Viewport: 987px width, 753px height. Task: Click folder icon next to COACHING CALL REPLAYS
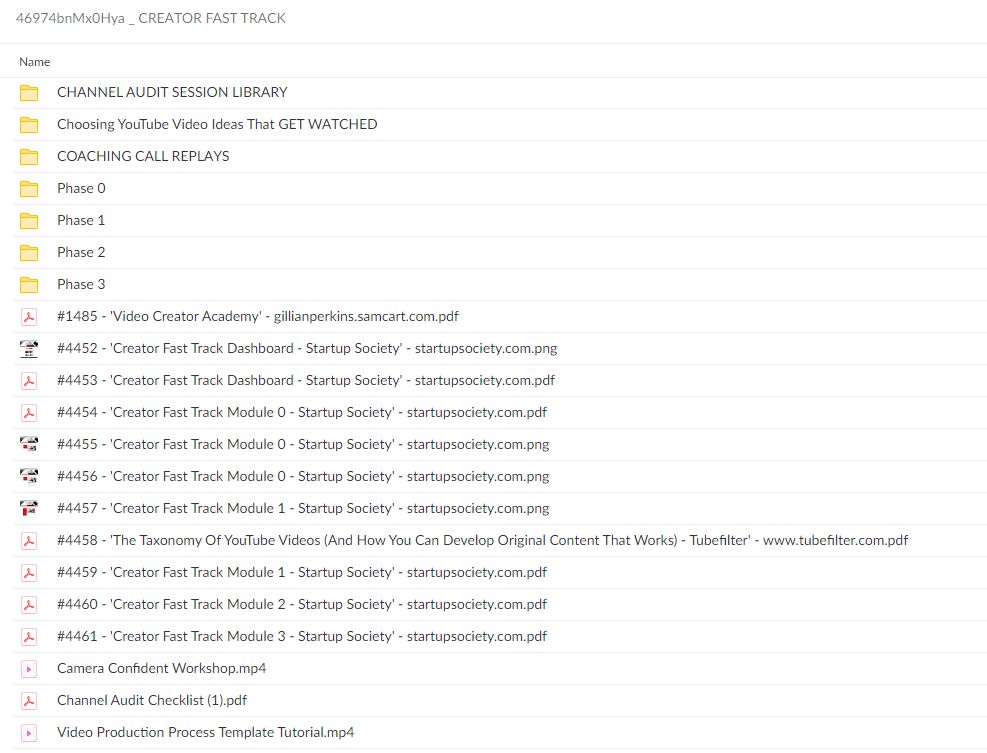pyautogui.click(x=28, y=157)
